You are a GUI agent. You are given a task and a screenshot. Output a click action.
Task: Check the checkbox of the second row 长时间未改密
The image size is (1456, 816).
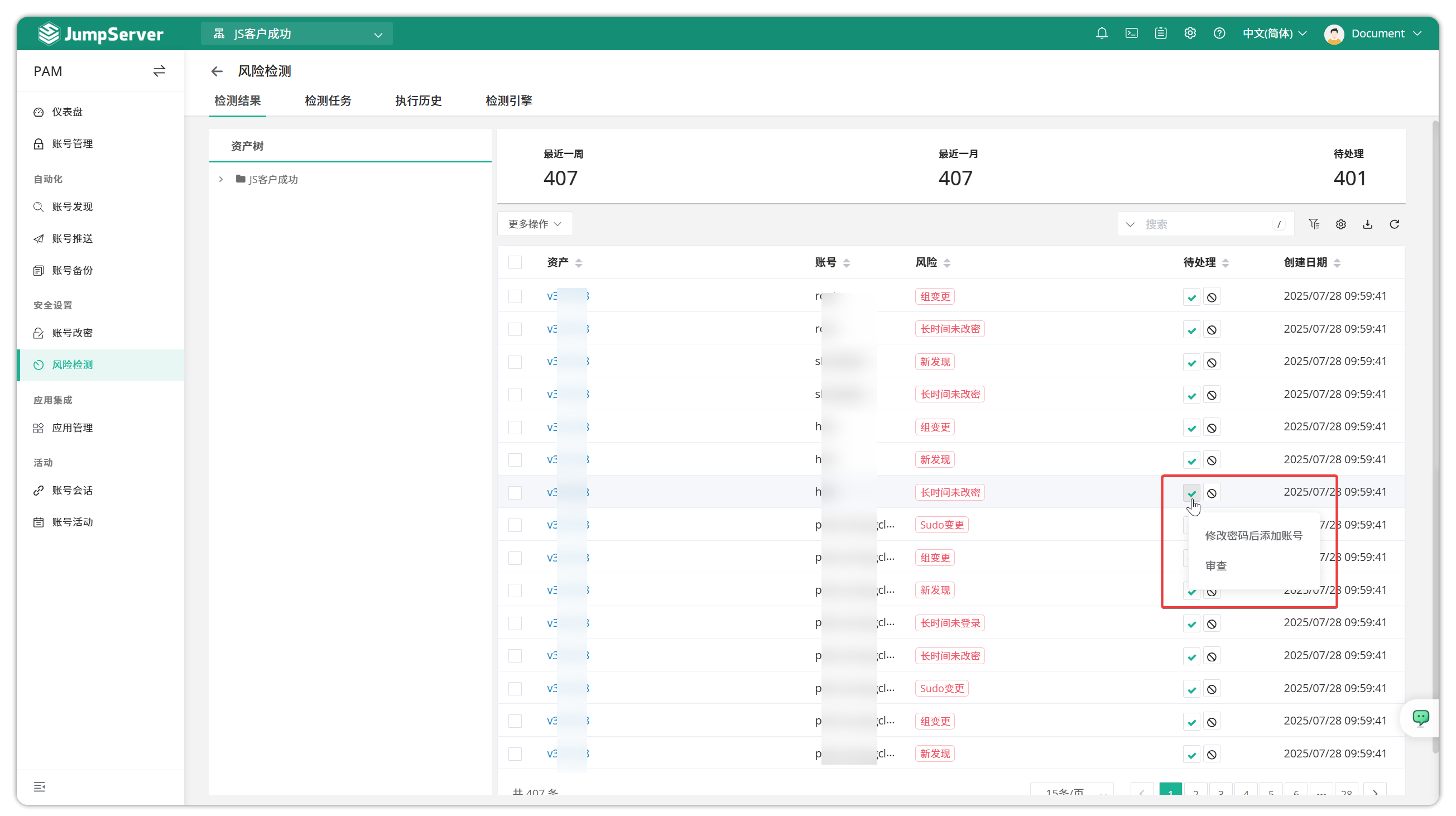(515, 329)
